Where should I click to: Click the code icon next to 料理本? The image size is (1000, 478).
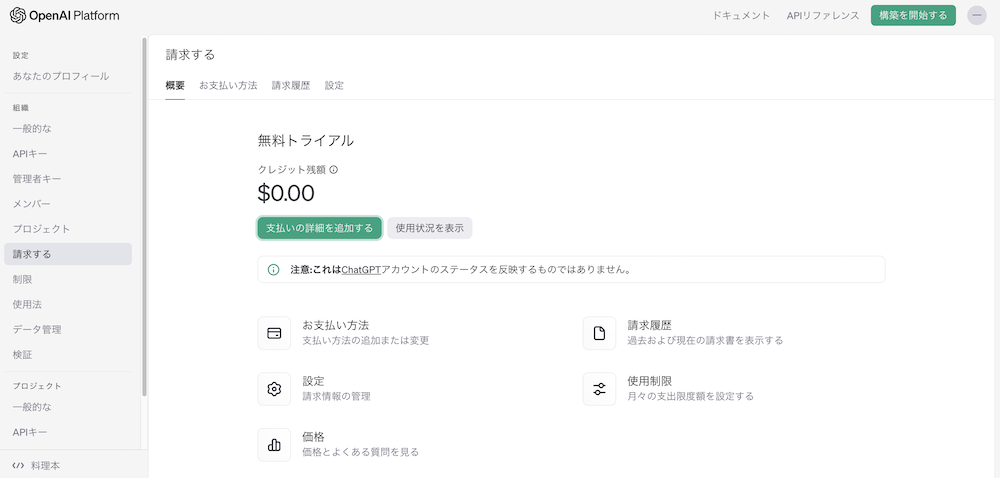pyautogui.click(x=18, y=465)
